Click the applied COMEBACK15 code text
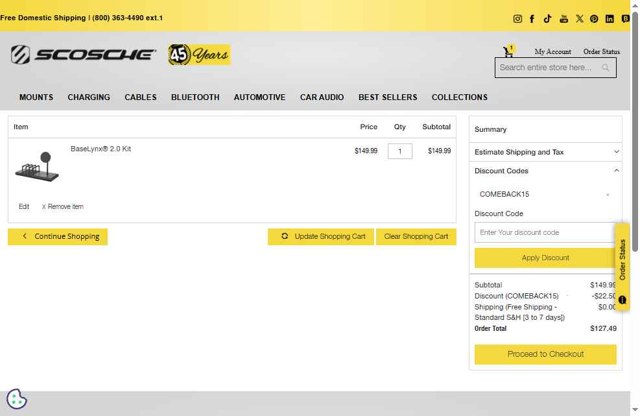640x416 pixels. click(x=504, y=194)
